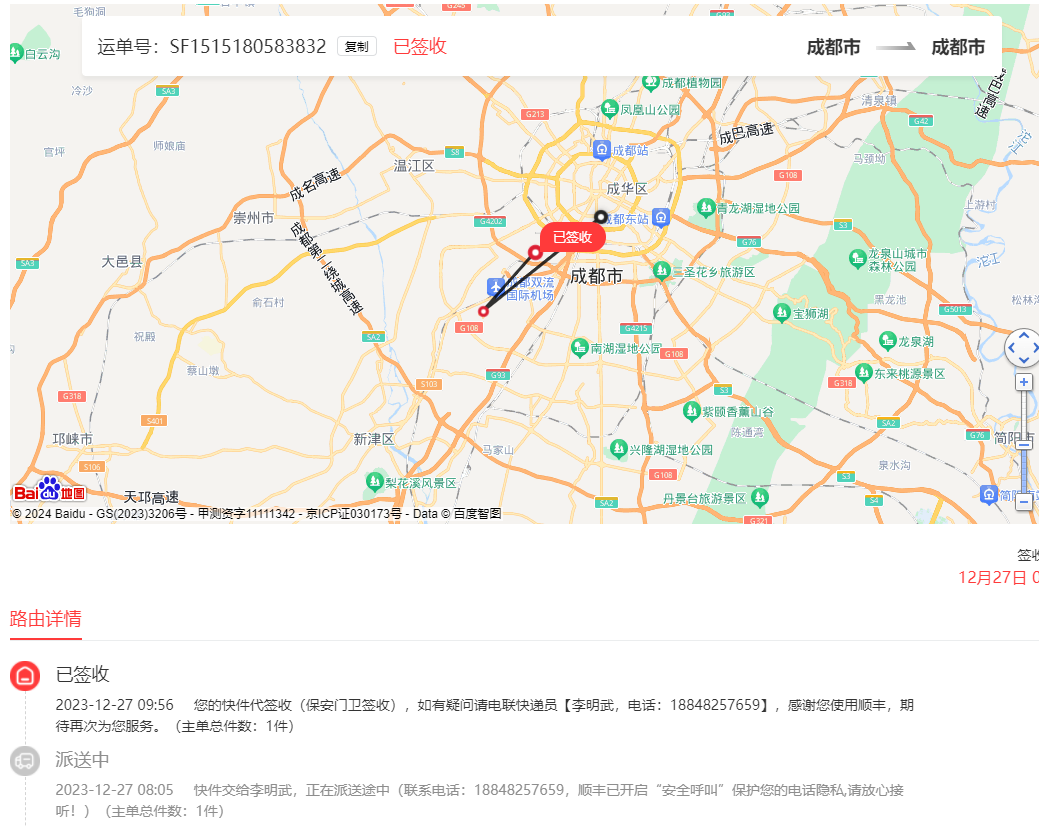Click the 兴隆湖湿地公园 icon
This screenshot has height=827, width=1039.
click(x=618, y=449)
